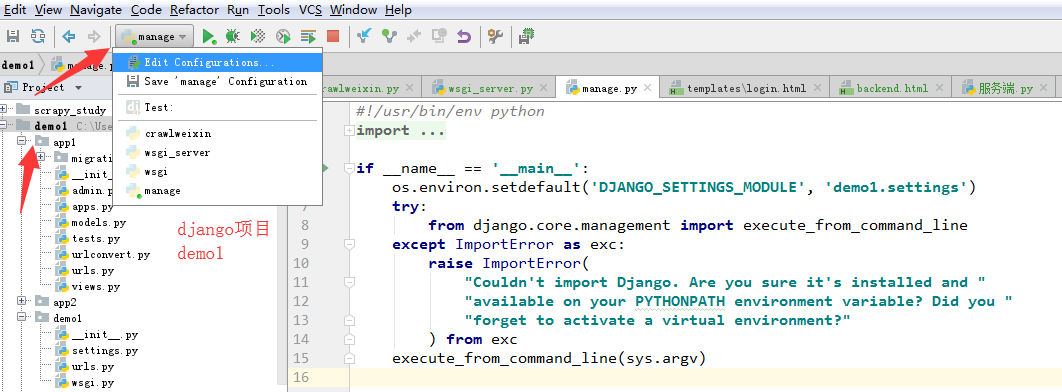
Task: Click the demo1 breadcrumb
Action: 18,66
